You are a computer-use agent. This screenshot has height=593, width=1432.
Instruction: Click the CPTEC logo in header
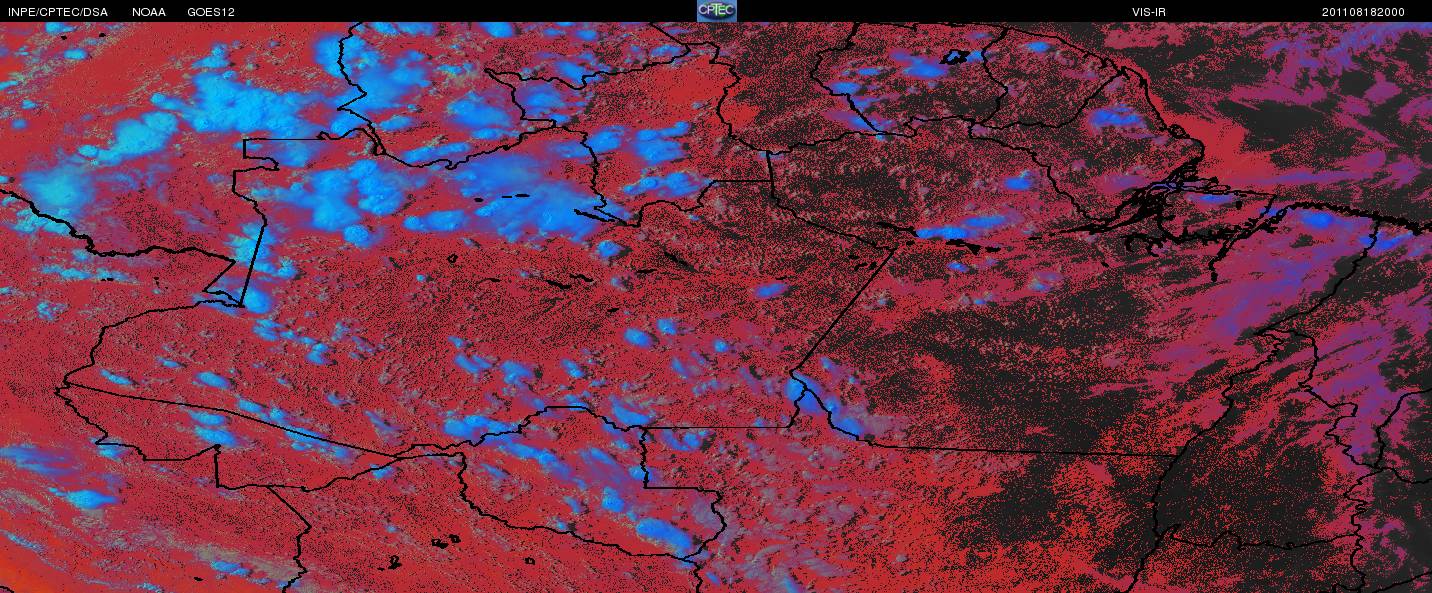click(x=716, y=11)
